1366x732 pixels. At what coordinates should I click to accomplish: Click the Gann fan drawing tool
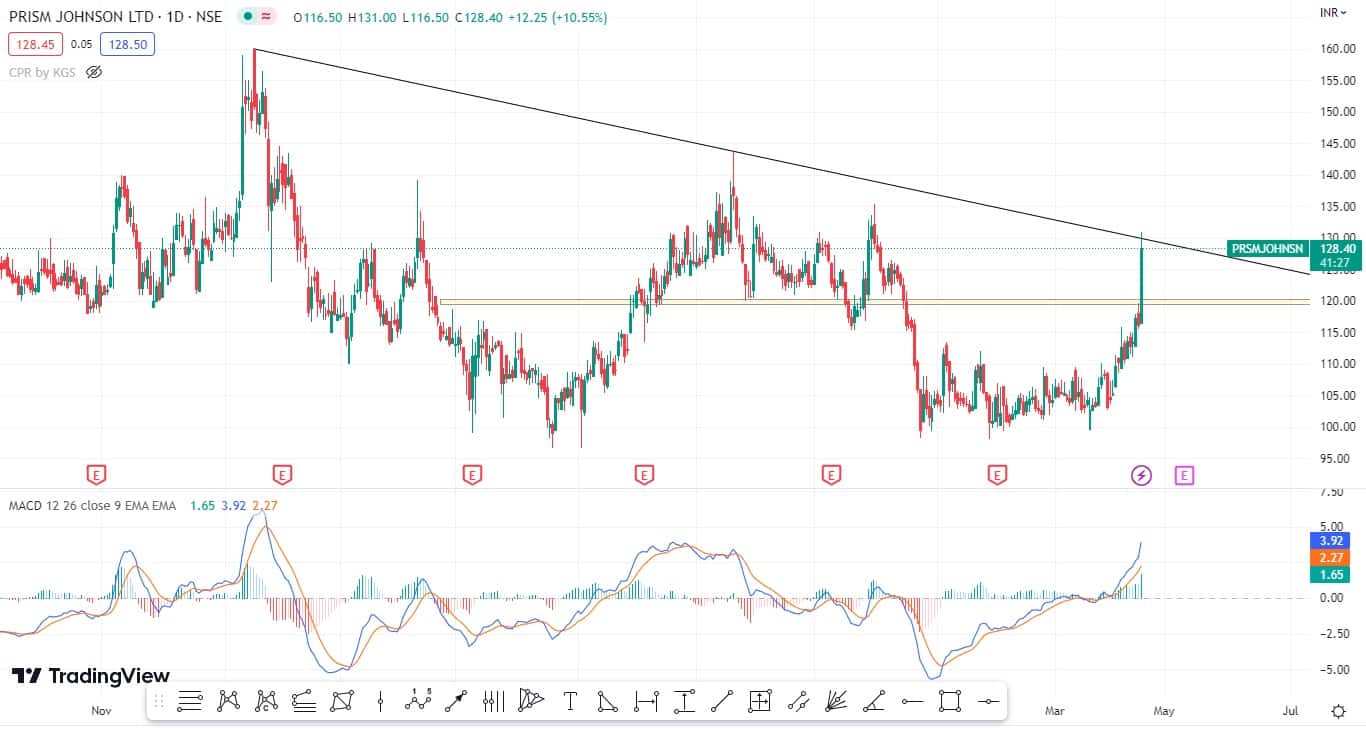point(836,701)
